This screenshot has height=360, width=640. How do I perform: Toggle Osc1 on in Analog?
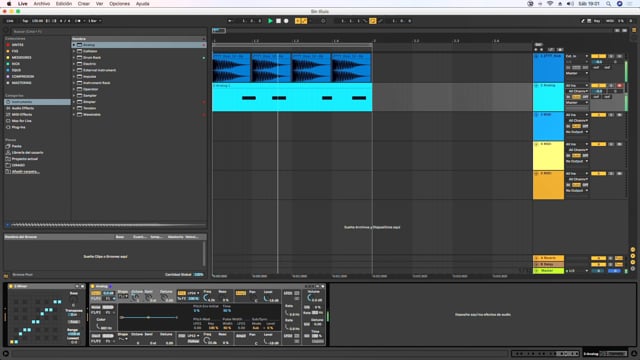coord(96,293)
